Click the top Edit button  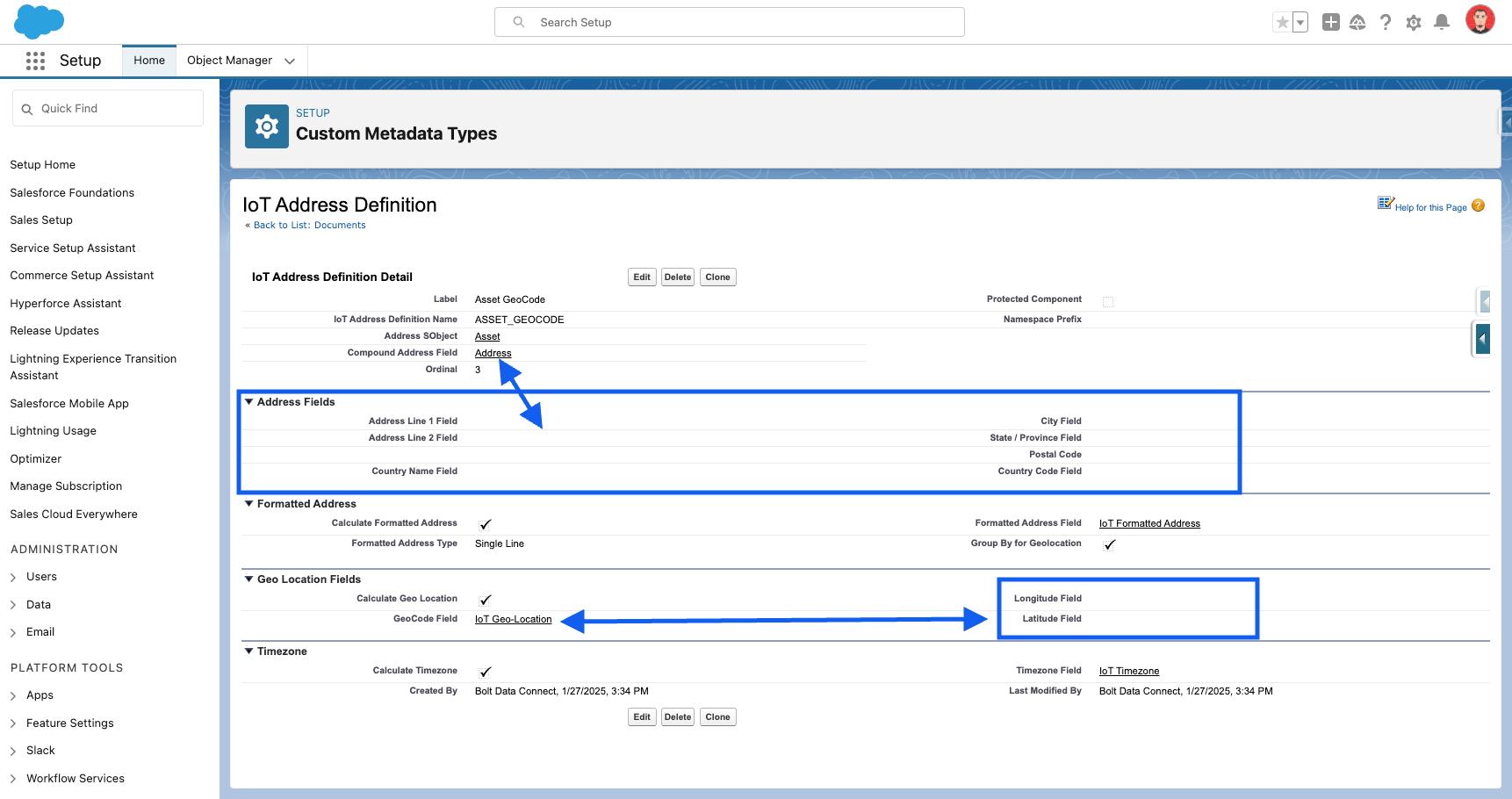pos(642,277)
